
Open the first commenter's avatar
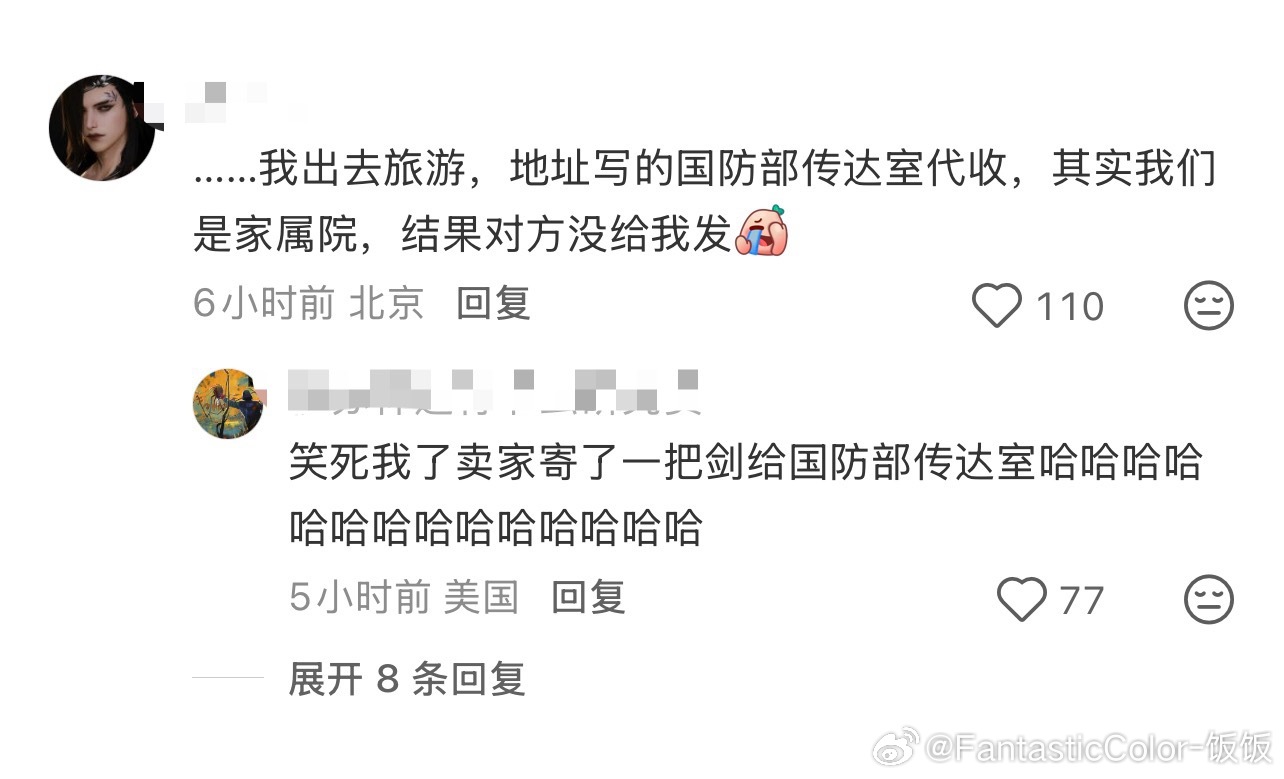coord(102,127)
